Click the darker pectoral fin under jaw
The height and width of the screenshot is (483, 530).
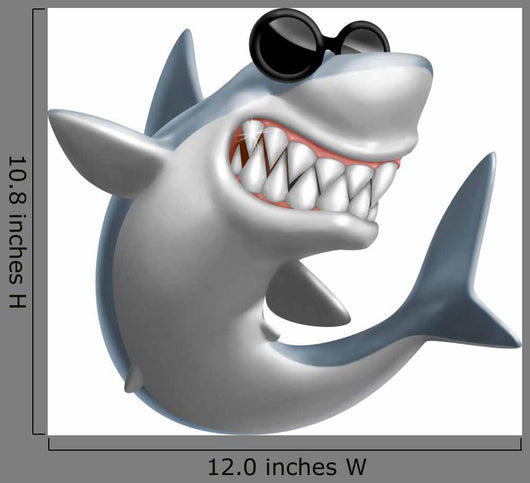(304, 294)
